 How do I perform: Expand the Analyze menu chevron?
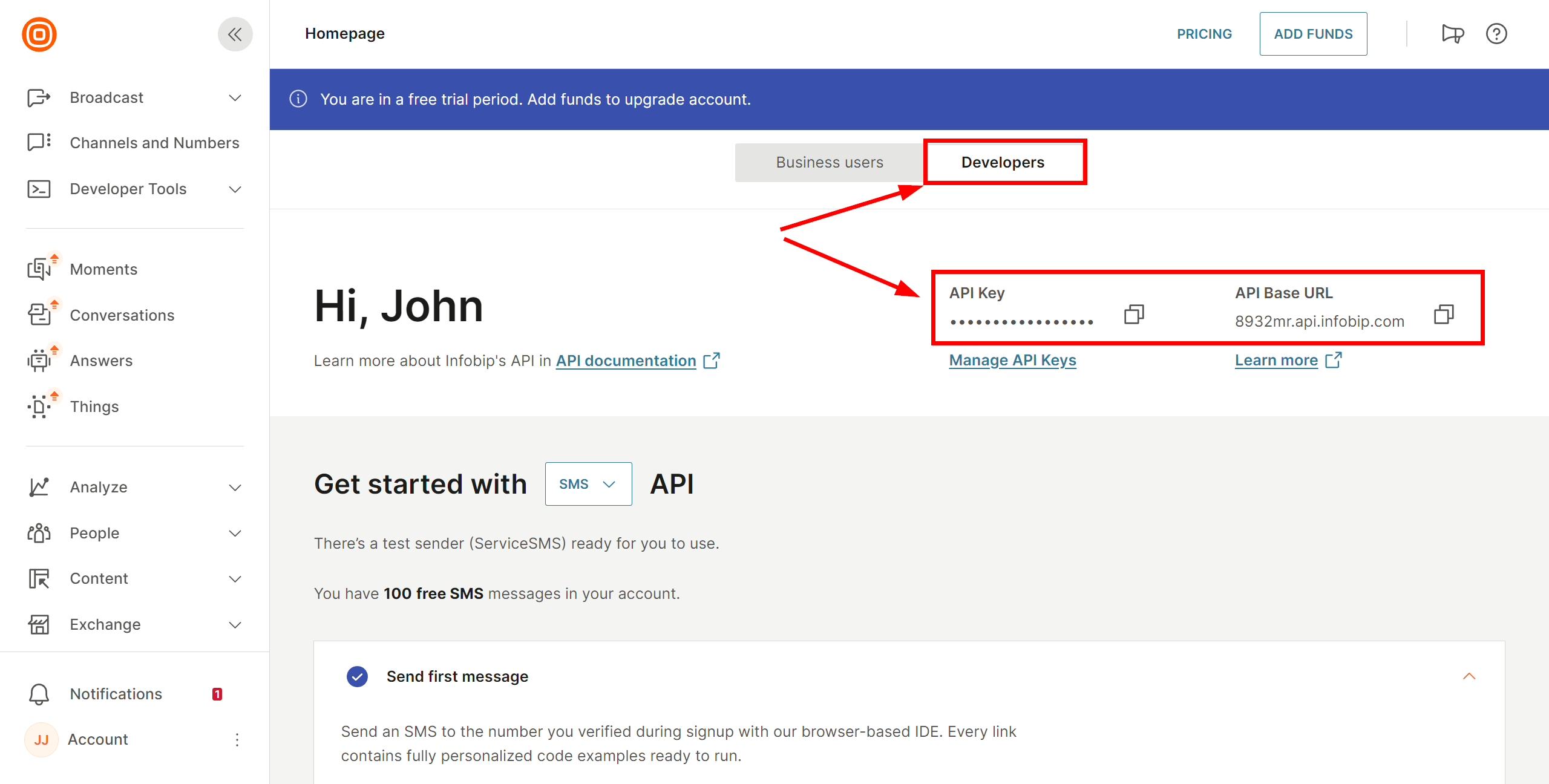click(235, 488)
